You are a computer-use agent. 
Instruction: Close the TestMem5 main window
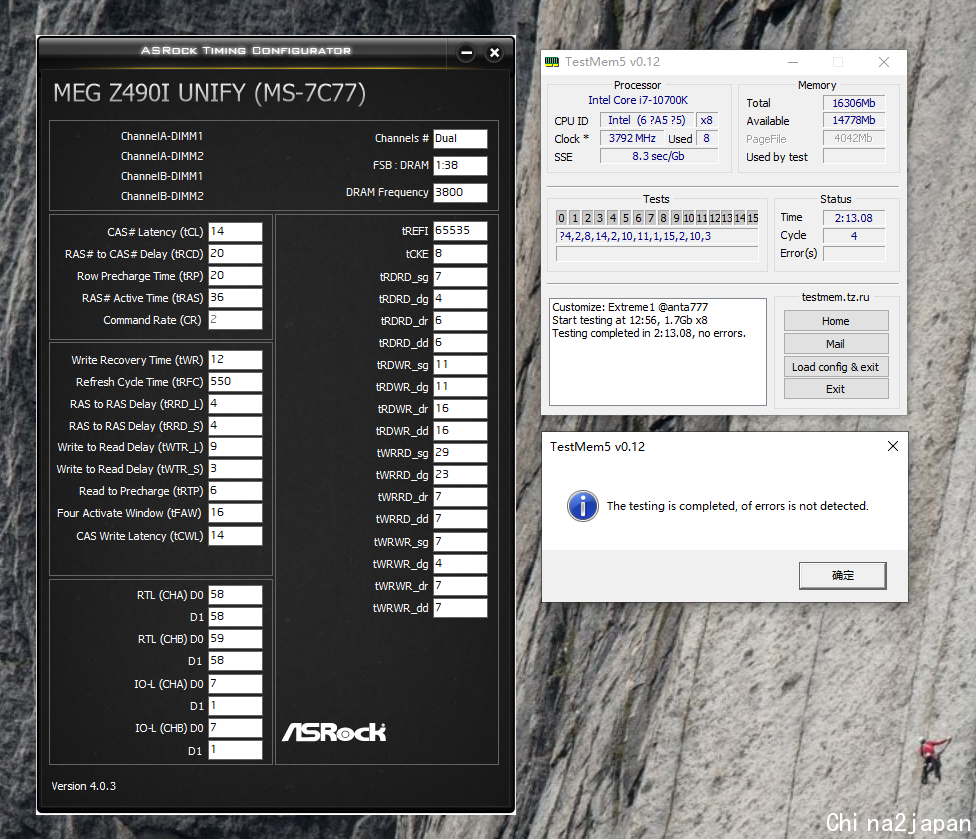coord(884,62)
